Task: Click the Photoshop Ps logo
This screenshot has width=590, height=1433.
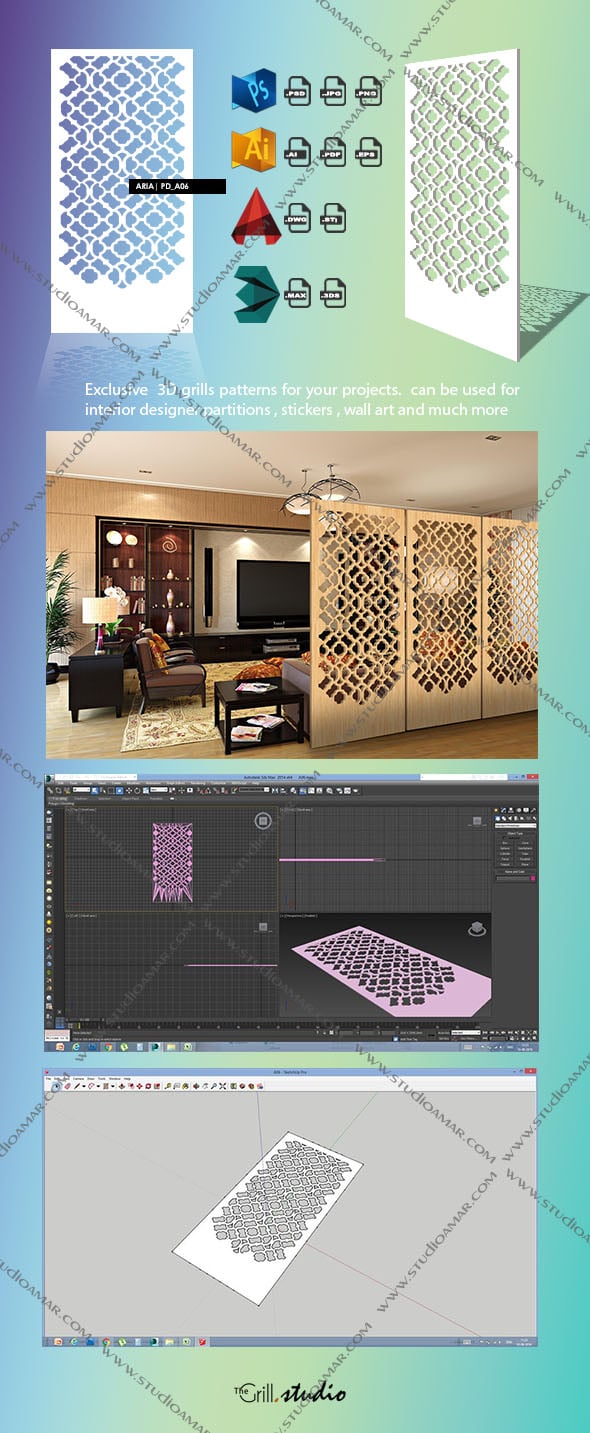Action: point(252,92)
